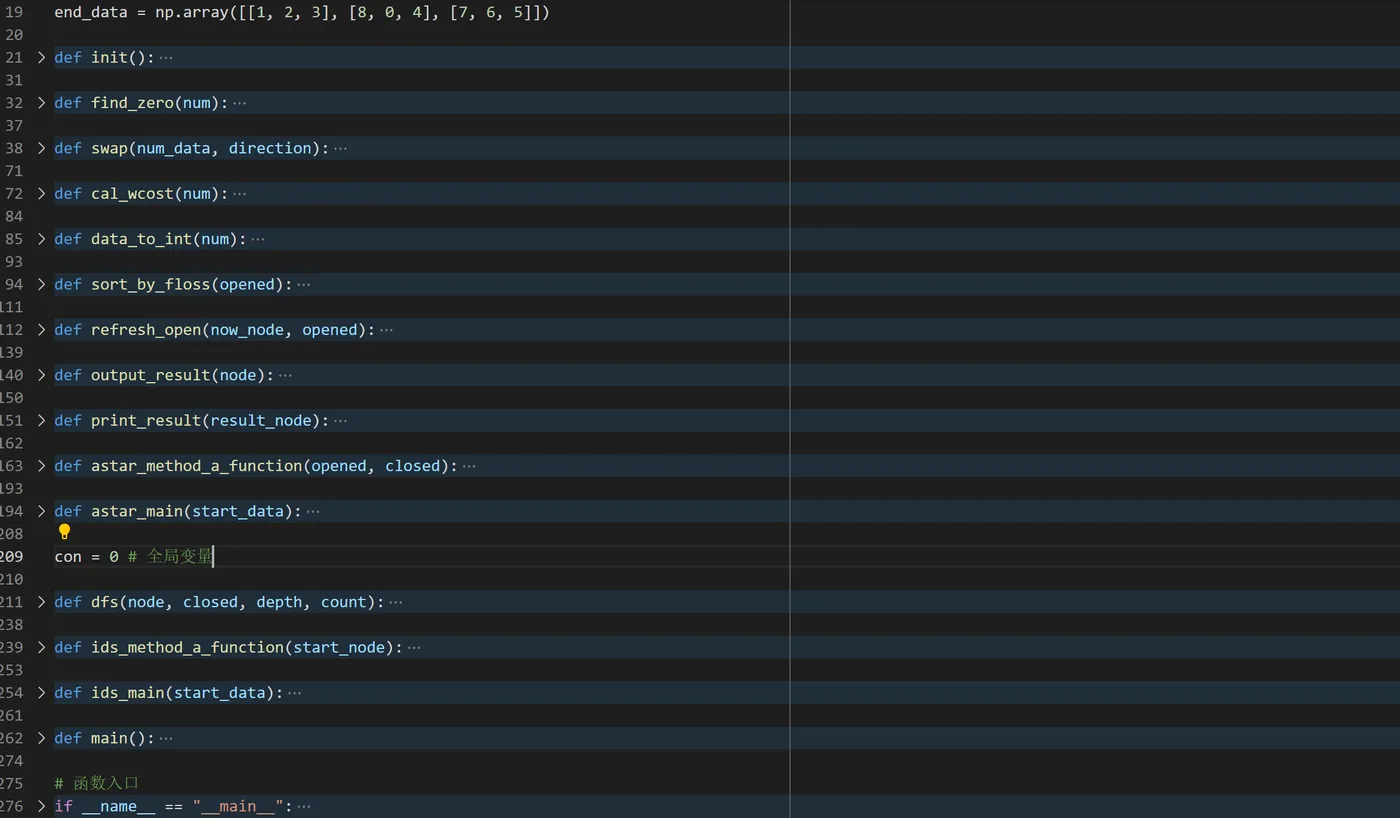
Task: Unfold the astar_main function chevron
Action: point(41,511)
